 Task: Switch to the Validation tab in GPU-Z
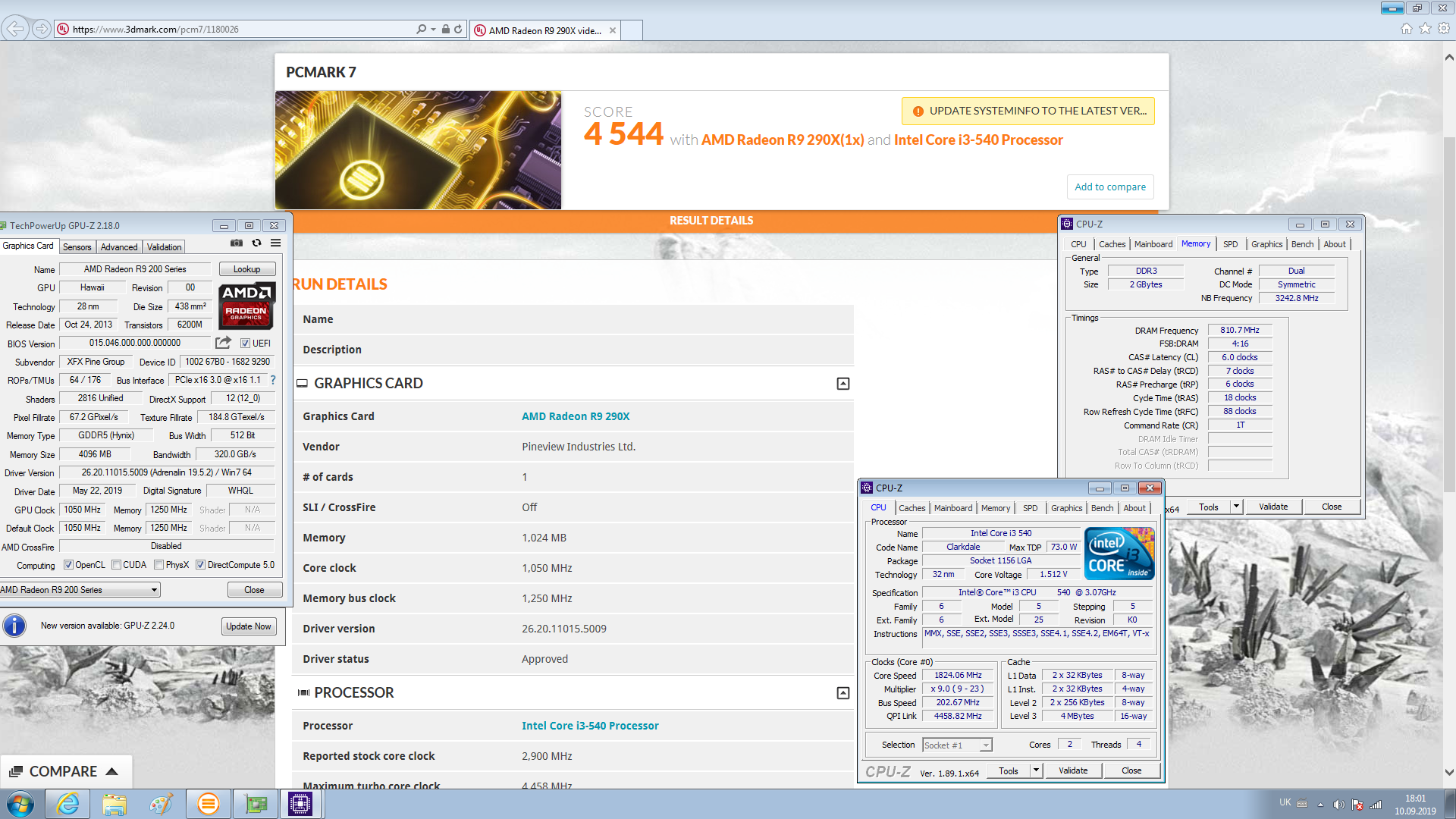164,246
